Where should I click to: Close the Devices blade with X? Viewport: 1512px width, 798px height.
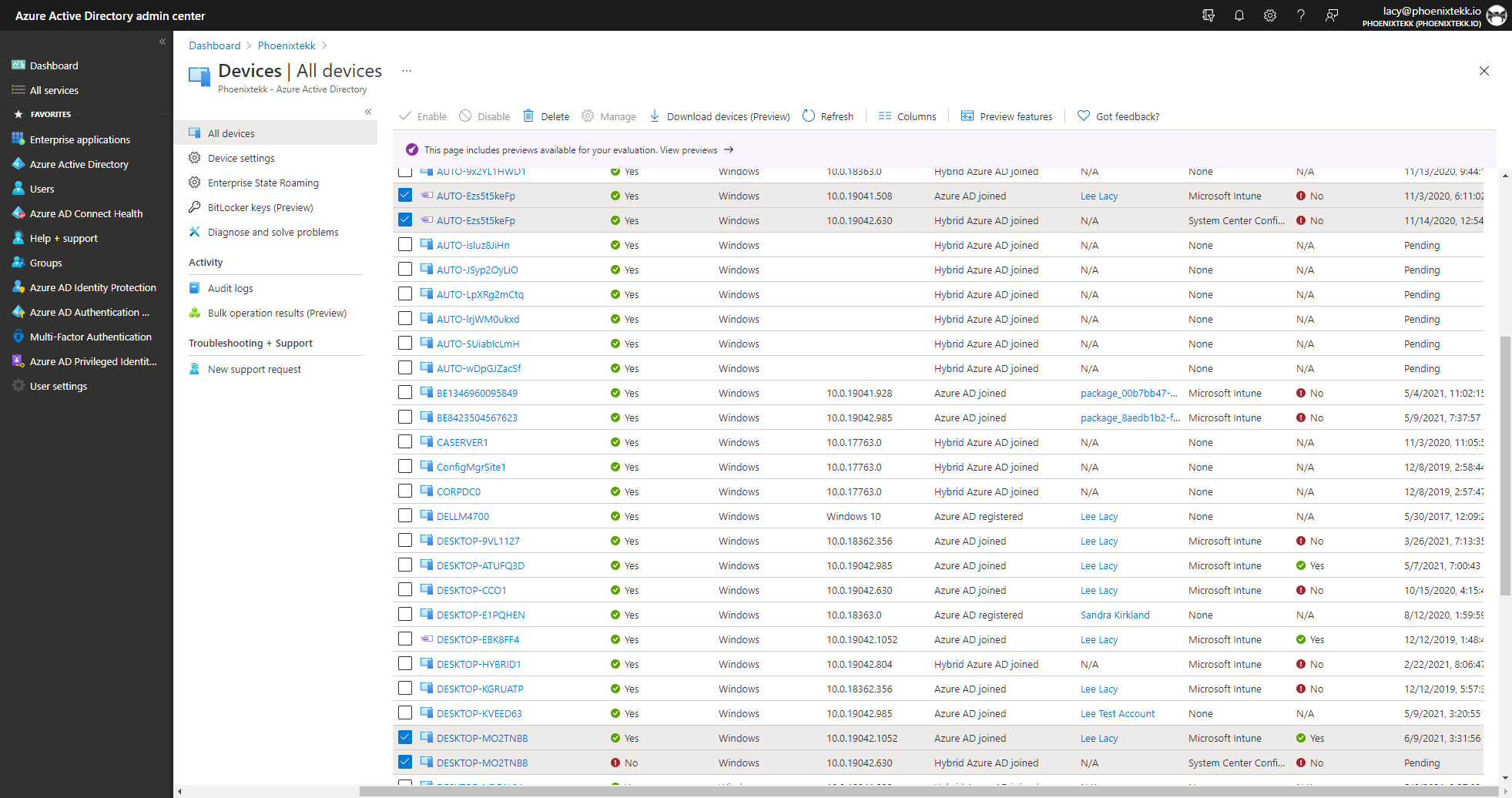click(1484, 71)
